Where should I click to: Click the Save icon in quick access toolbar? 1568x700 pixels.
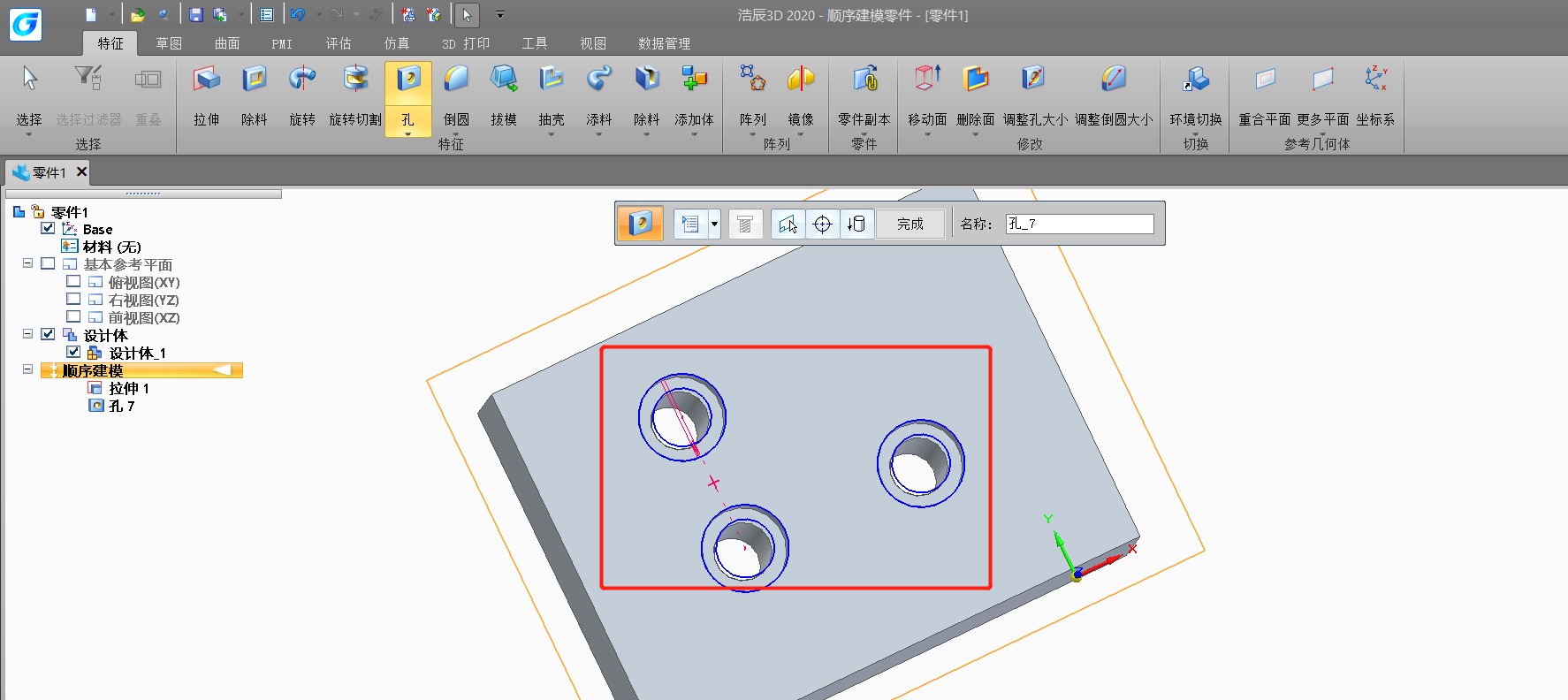pyautogui.click(x=196, y=14)
